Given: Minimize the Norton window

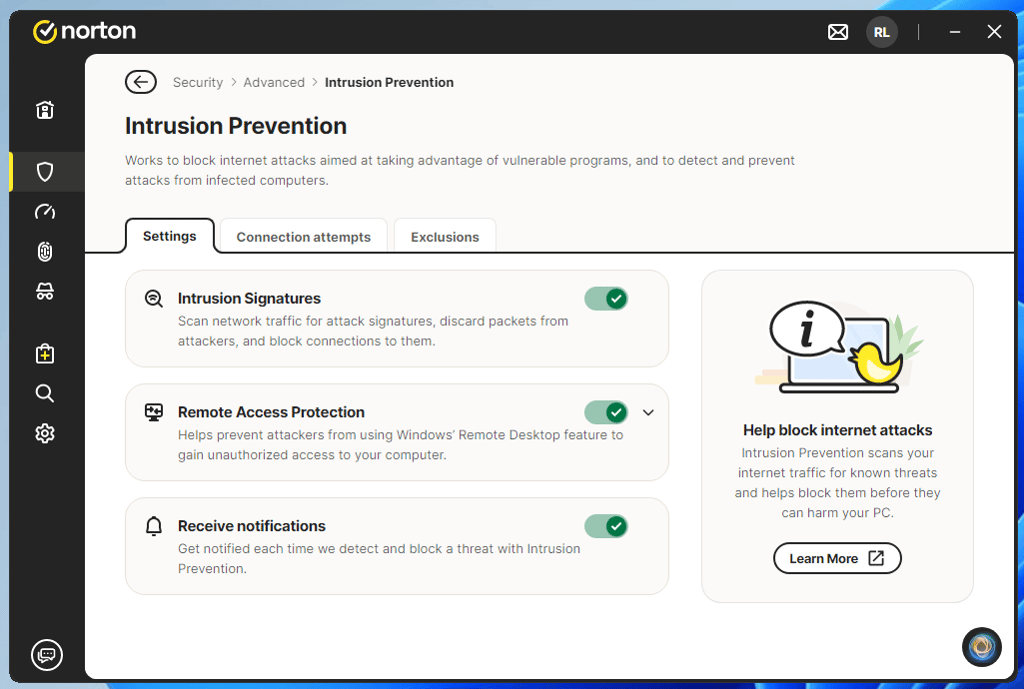Looking at the screenshot, I should (955, 31).
